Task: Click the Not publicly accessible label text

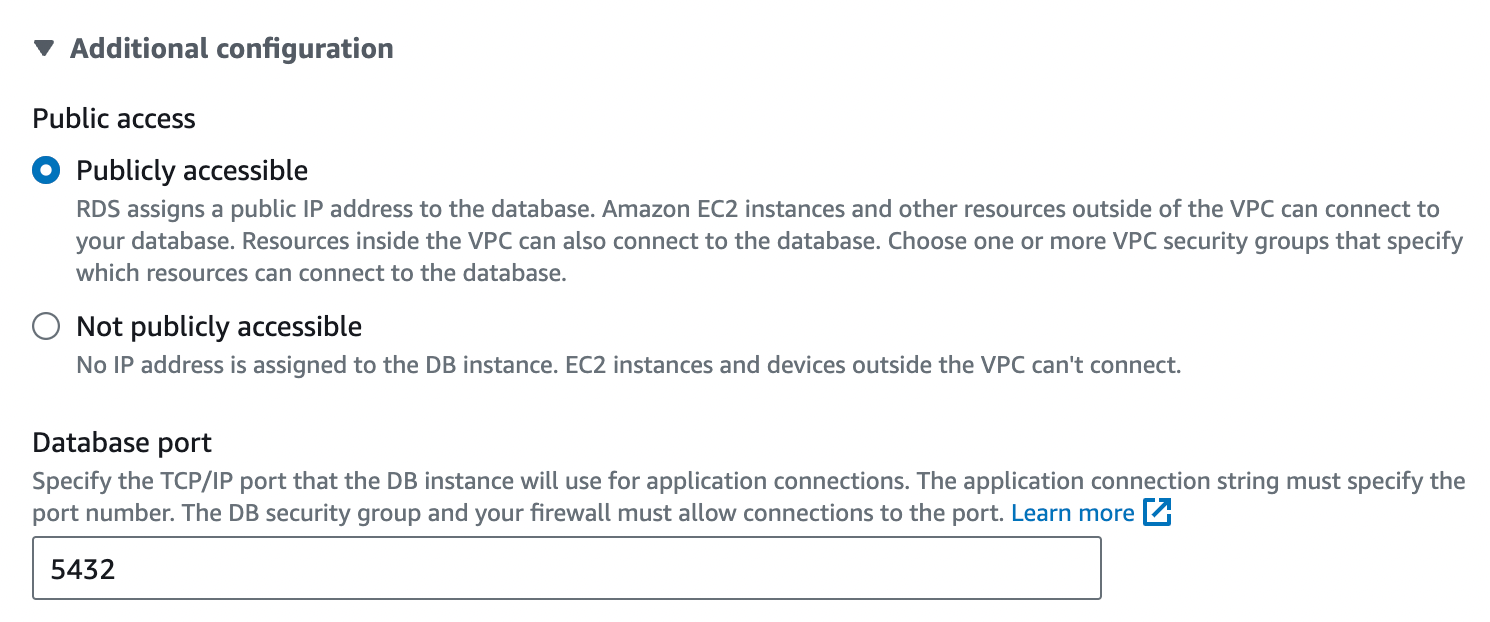Action: pos(219,327)
